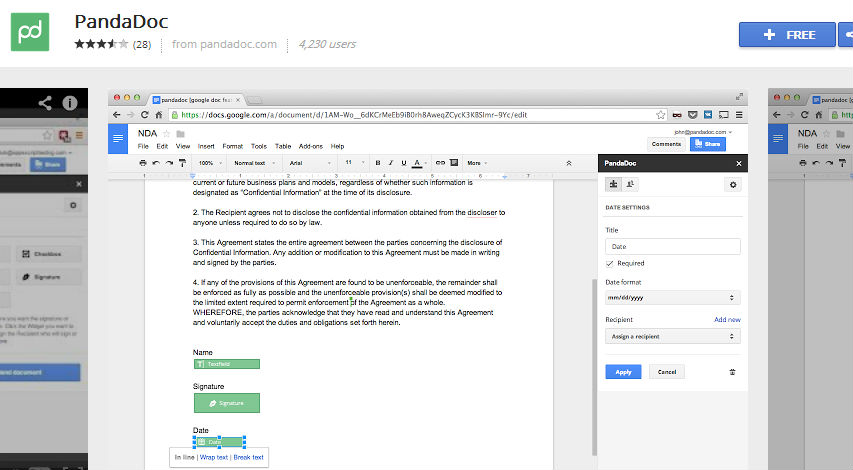This screenshot has height=470, width=853.
Task: Toggle italic formatting in Docs toolbar
Action: click(391, 163)
